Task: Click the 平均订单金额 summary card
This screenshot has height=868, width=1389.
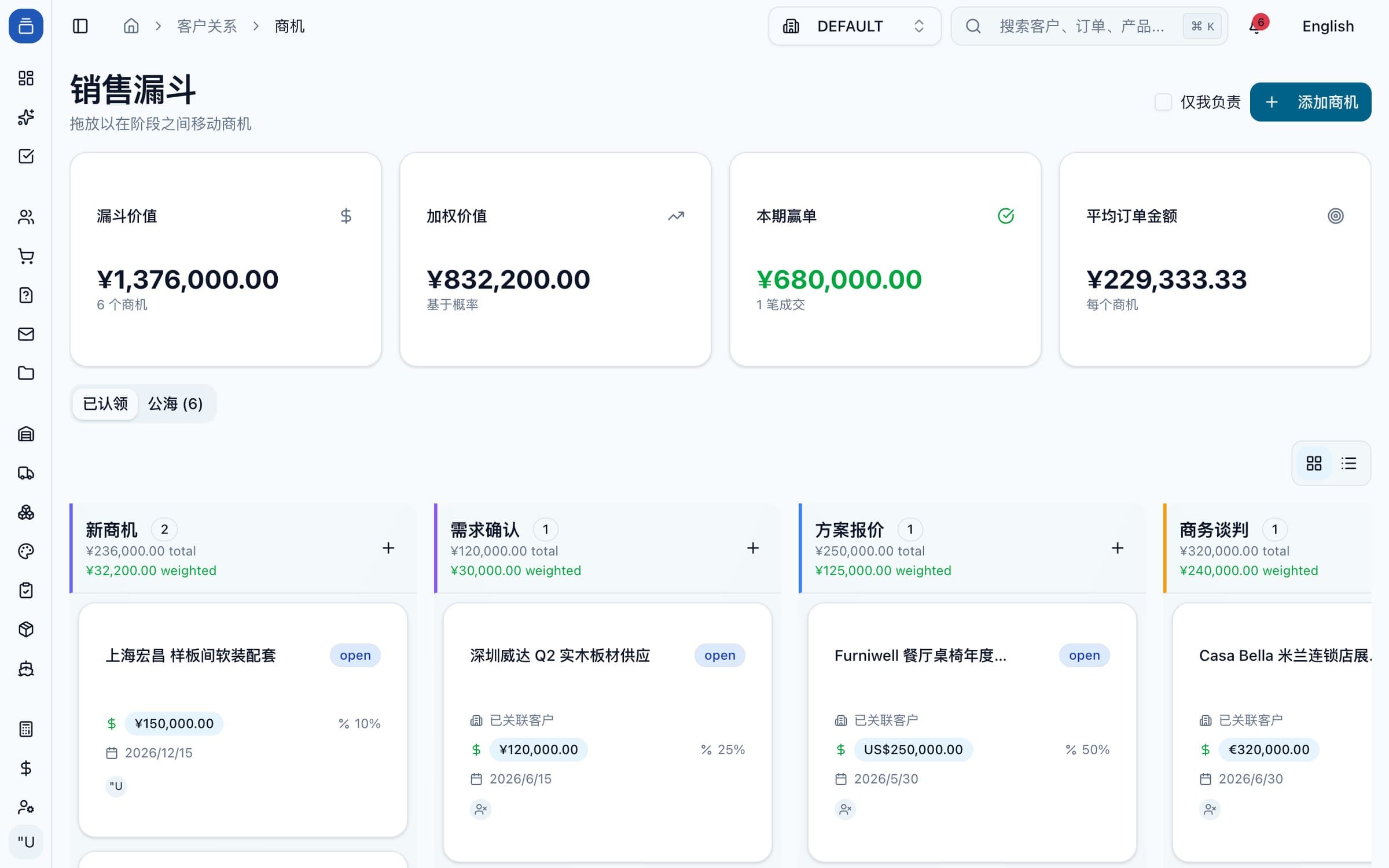Action: (1215, 259)
